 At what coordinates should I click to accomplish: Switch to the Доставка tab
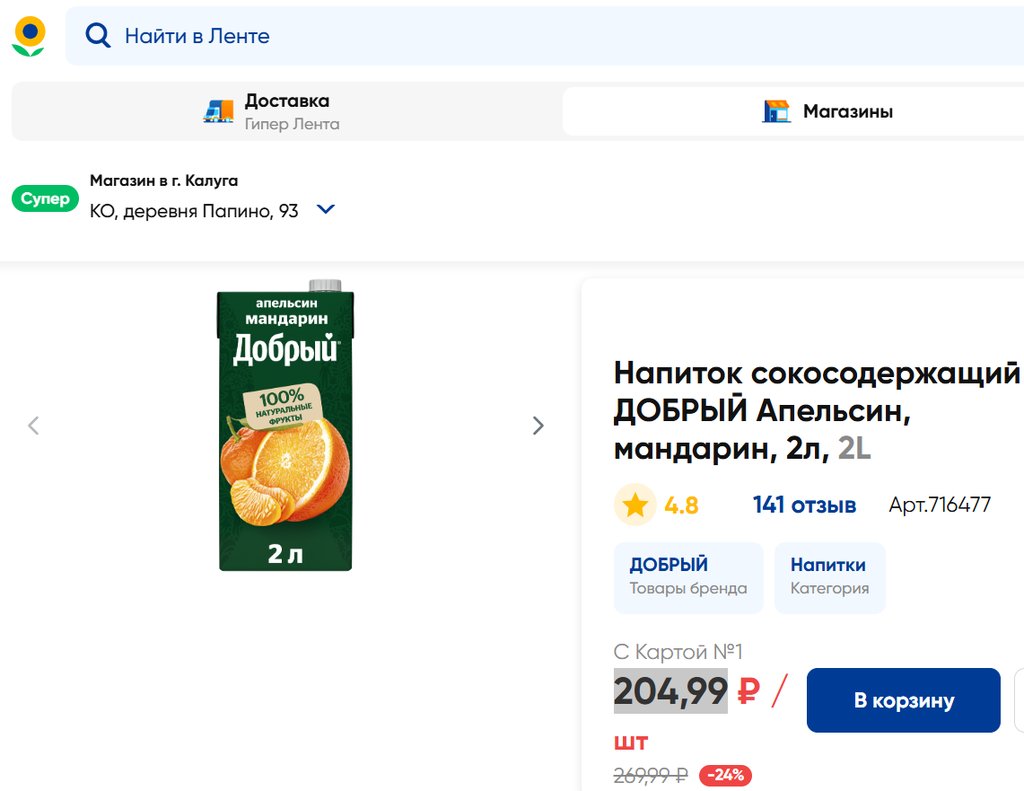click(286, 111)
